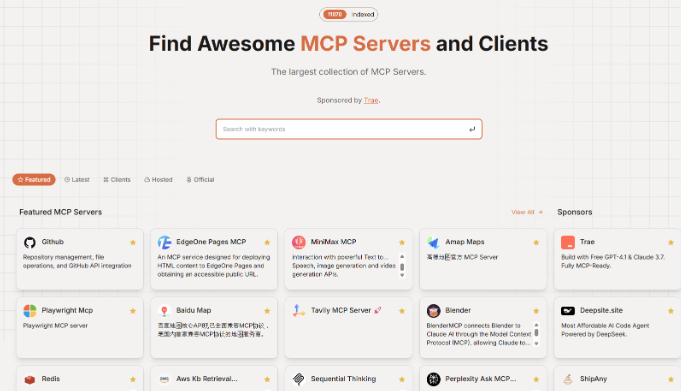Click the 'ShipAny' card title

(593, 379)
